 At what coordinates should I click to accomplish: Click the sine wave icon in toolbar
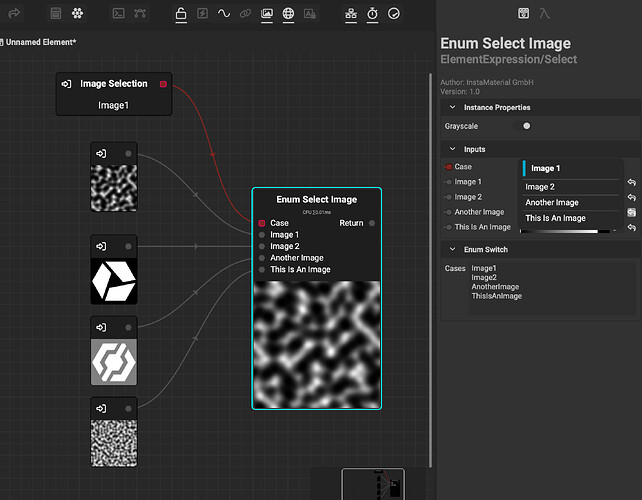click(x=224, y=14)
